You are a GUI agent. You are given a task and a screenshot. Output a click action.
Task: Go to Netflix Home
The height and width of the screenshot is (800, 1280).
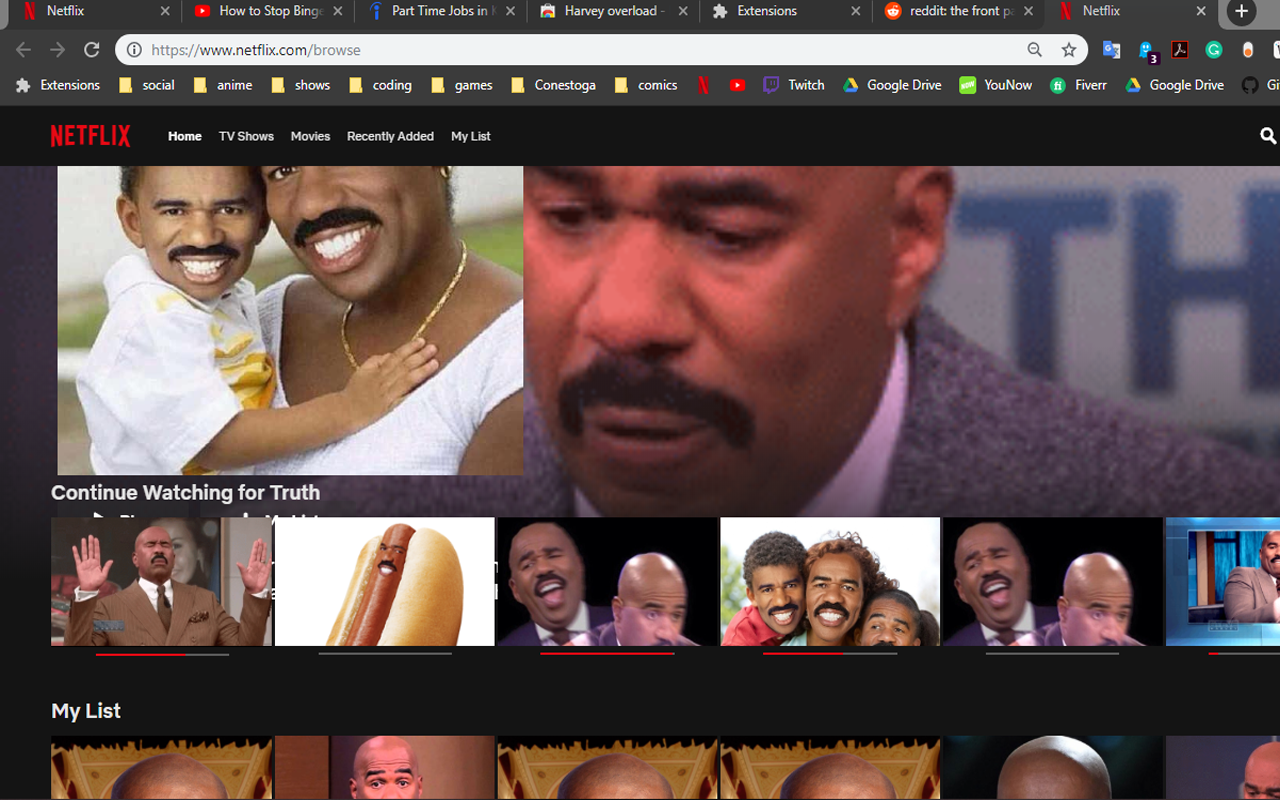click(185, 136)
